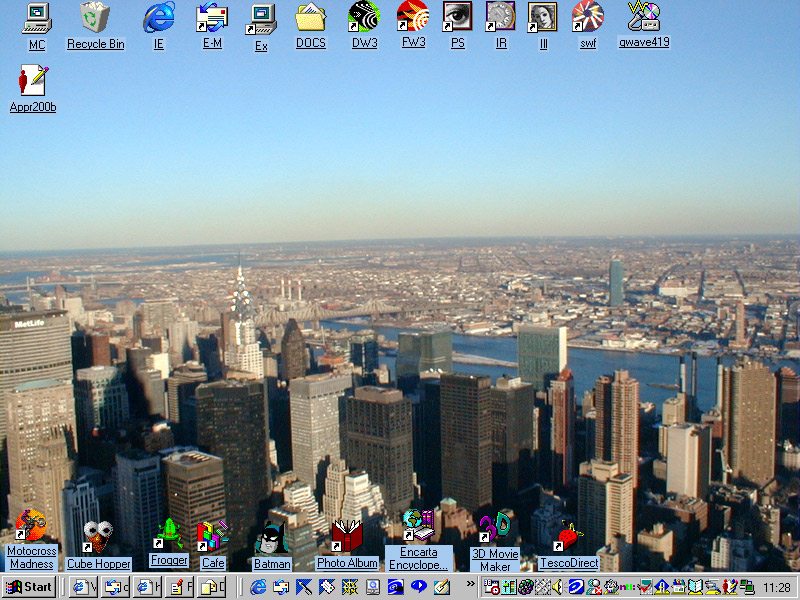The image size is (800, 600).
Task: Select the Encarta Encyclopedia shortcut
Action: 418,527
